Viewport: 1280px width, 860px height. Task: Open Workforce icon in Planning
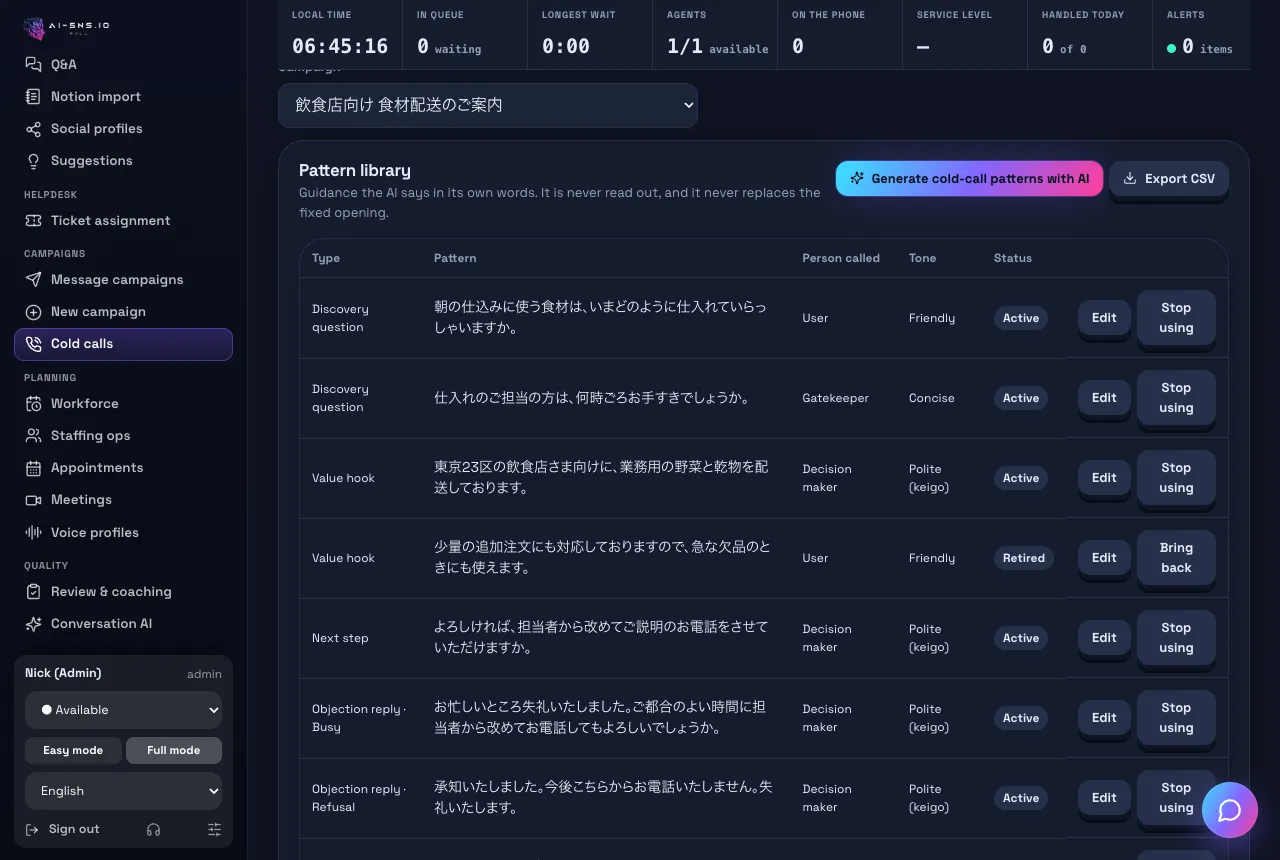coord(33,403)
